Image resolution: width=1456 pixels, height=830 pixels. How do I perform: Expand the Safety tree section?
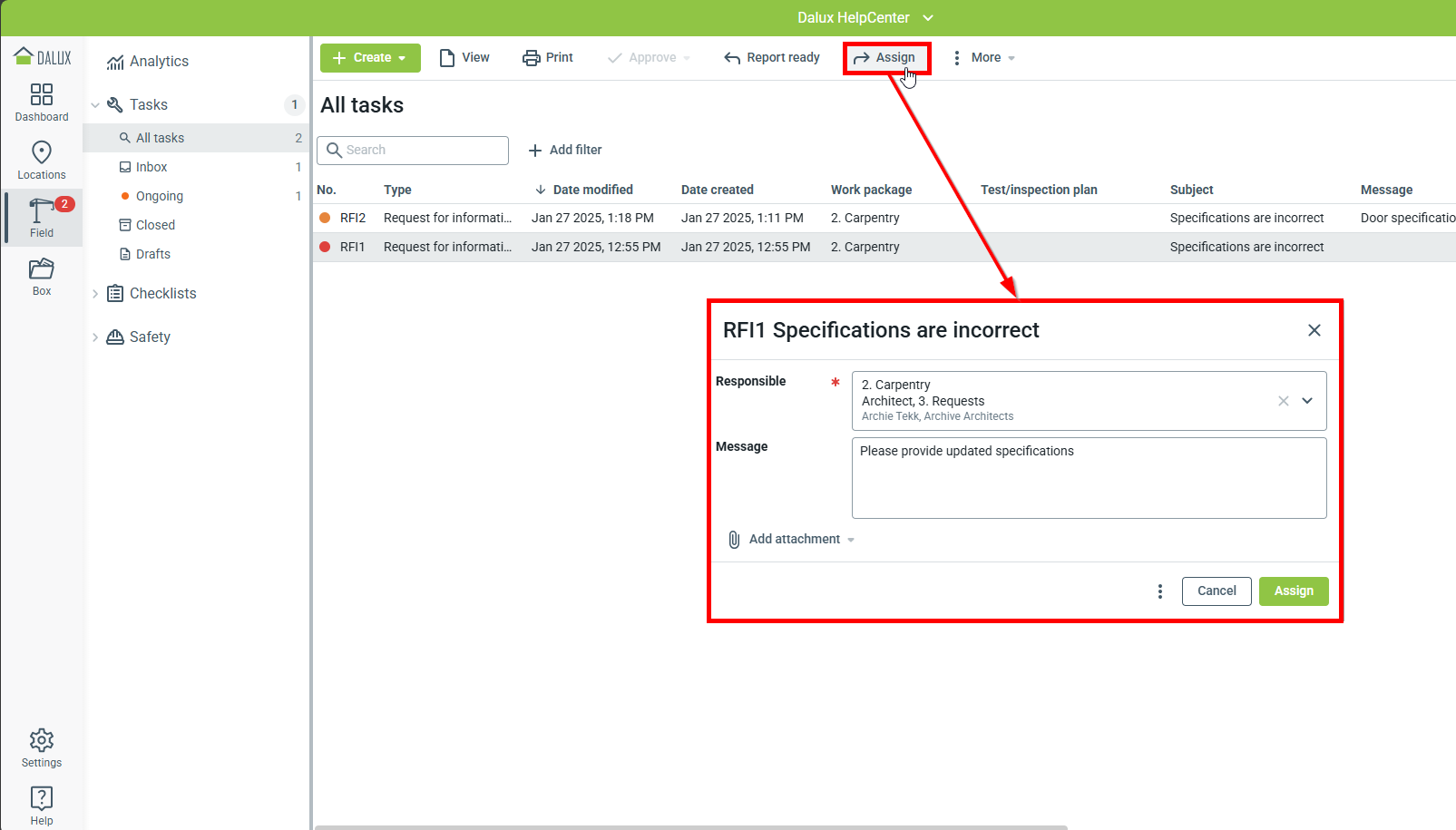point(95,337)
